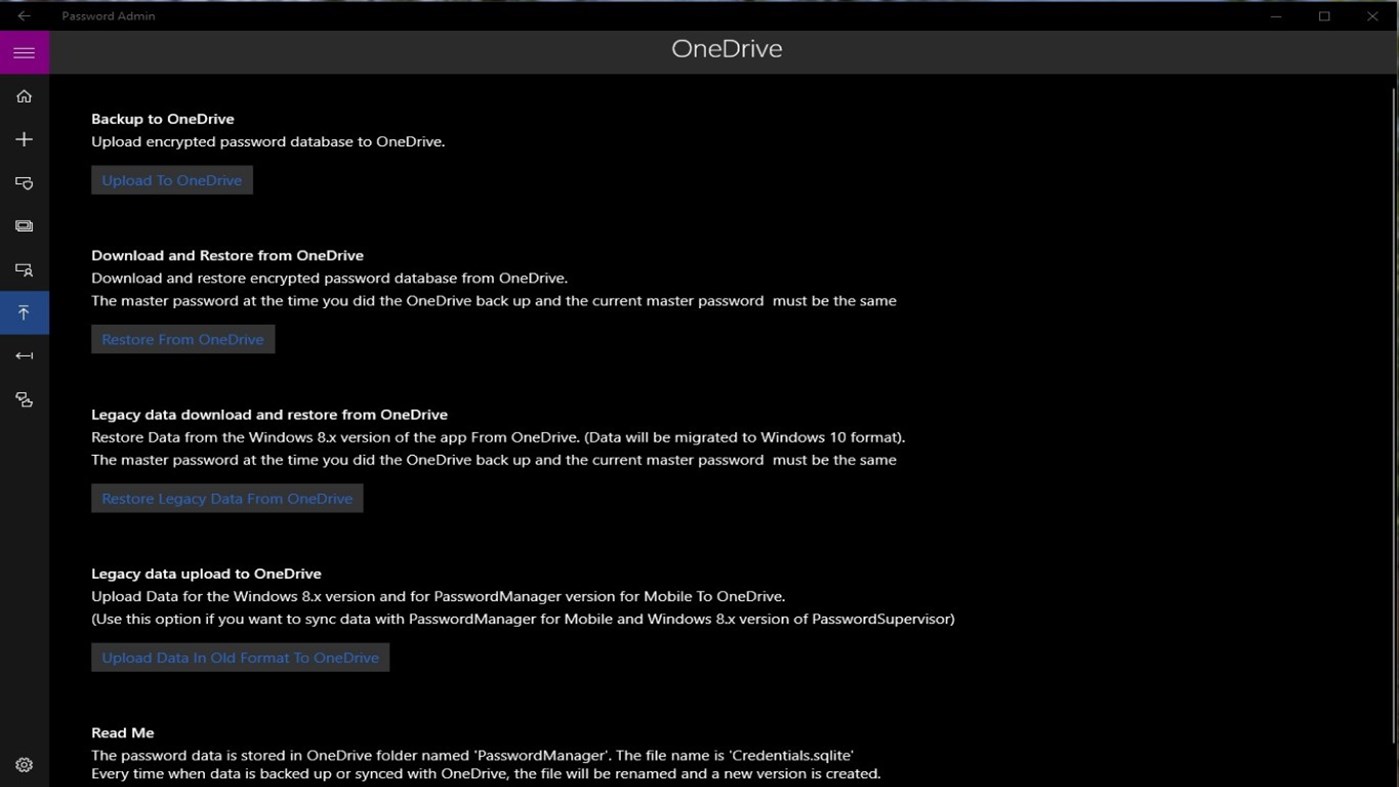The image size is (1399, 787).
Task: Click the import arrow icon in sidebar
Action: [23, 355]
